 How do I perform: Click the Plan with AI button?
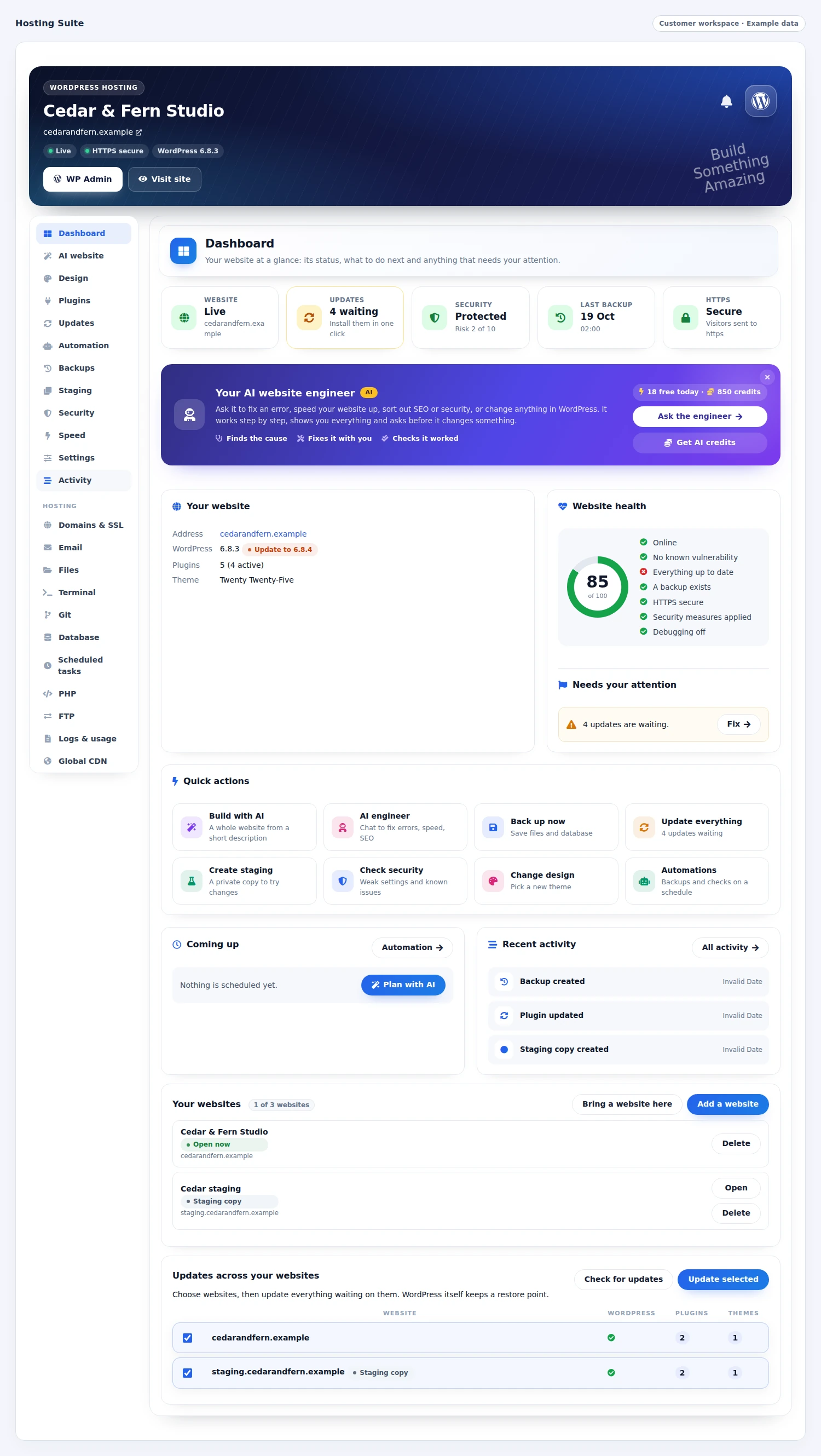403,985
